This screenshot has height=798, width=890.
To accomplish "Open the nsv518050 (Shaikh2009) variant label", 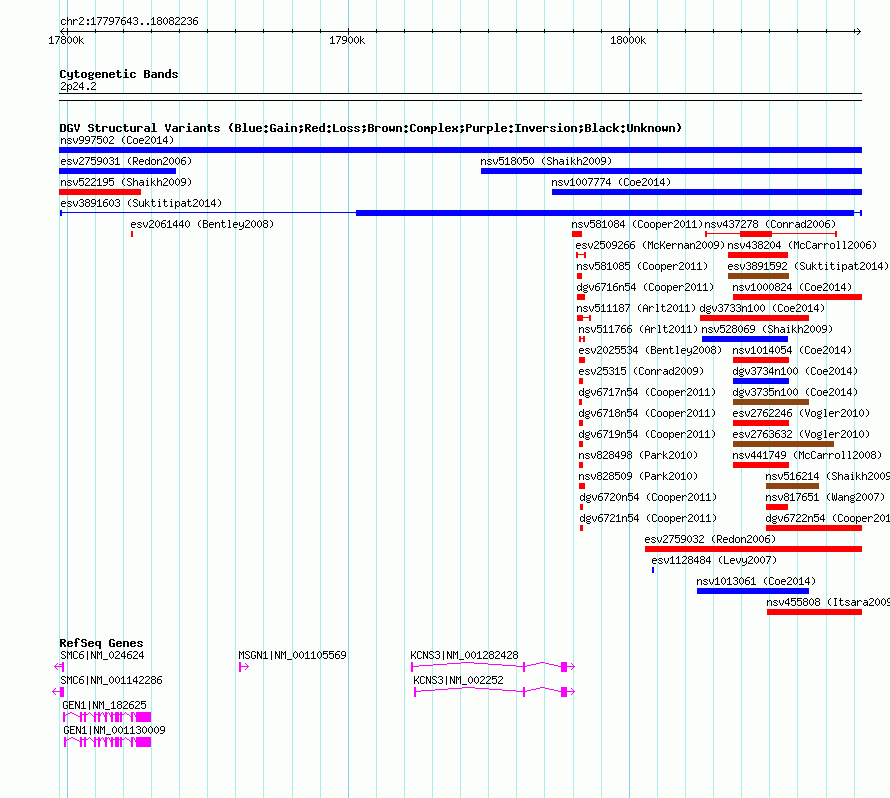I will (546, 161).
